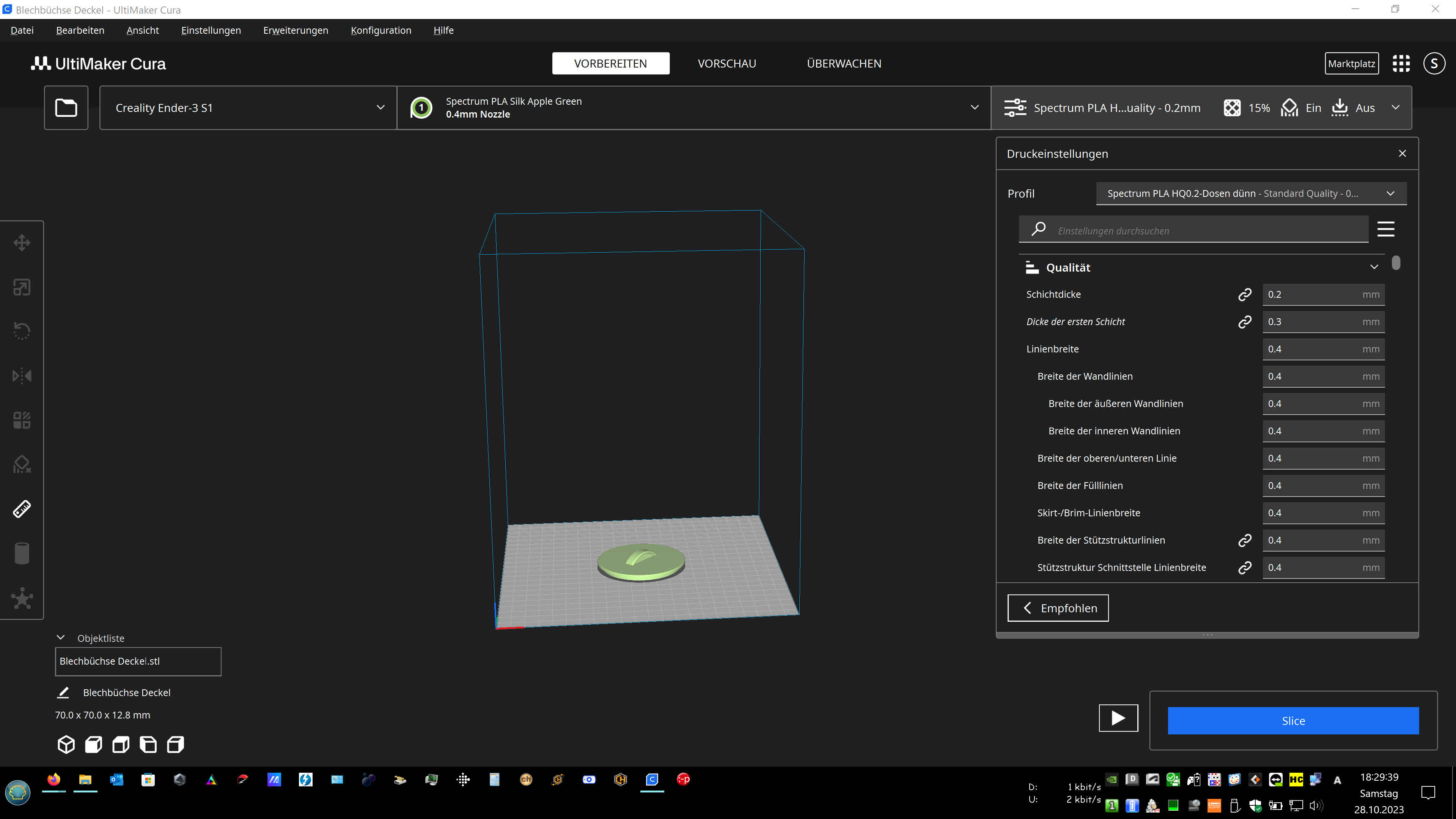
Task: Select the Support Blocker tool
Action: pyautogui.click(x=22, y=465)
